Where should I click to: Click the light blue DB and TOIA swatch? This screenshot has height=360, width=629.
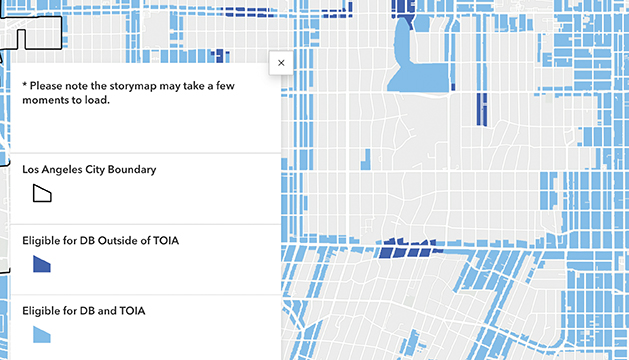click(42, 334)
